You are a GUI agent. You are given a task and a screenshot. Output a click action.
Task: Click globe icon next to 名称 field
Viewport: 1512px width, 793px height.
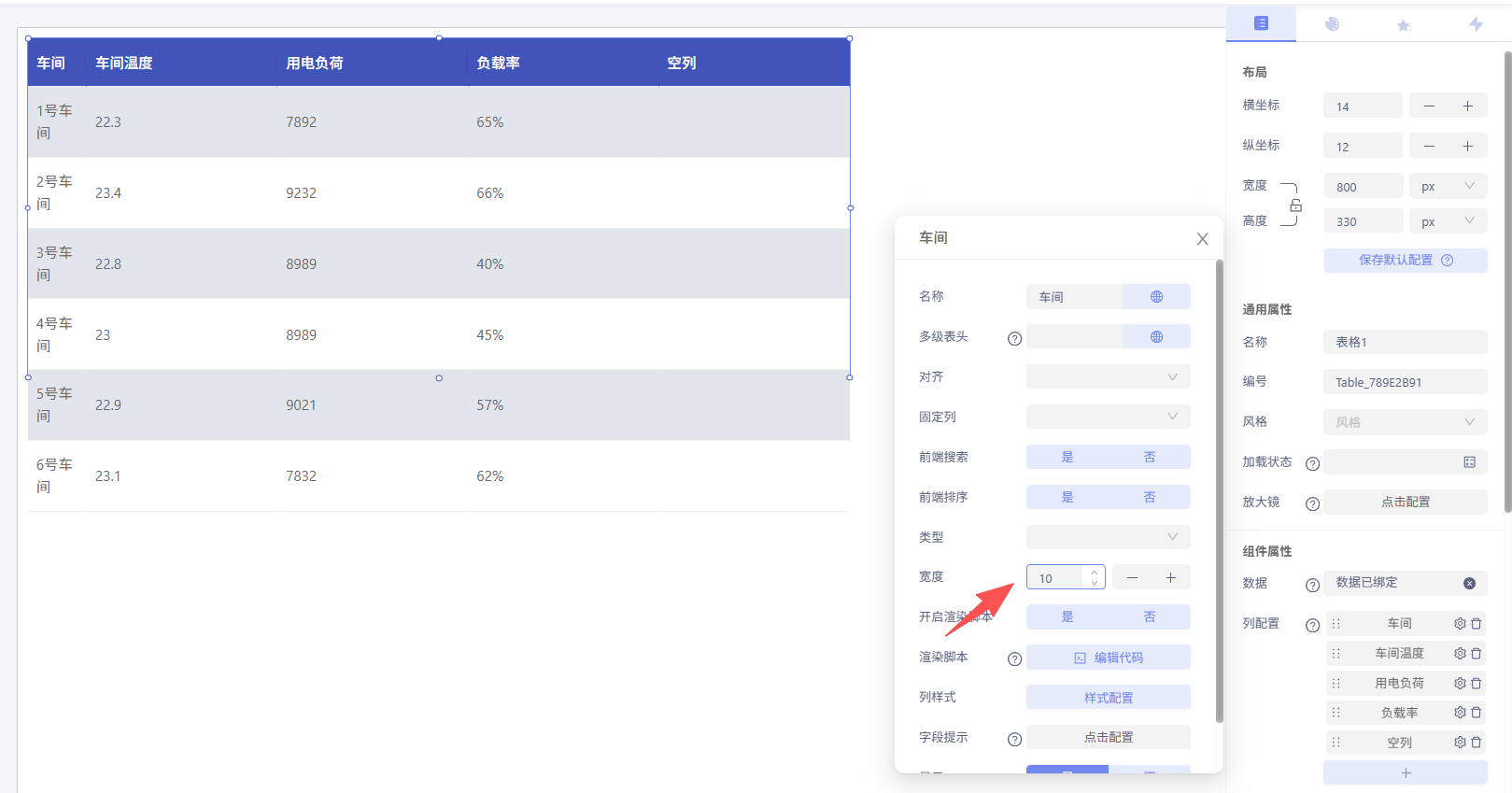pyautogui.click(x=1156, y=297)
